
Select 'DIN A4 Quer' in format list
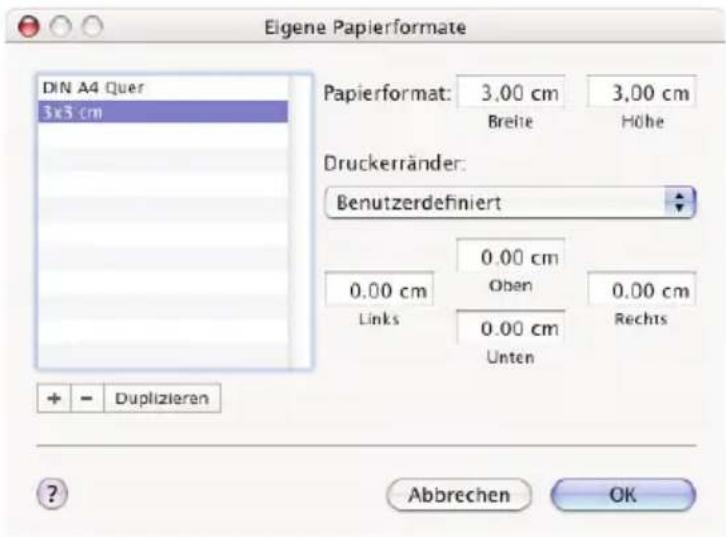163,87
